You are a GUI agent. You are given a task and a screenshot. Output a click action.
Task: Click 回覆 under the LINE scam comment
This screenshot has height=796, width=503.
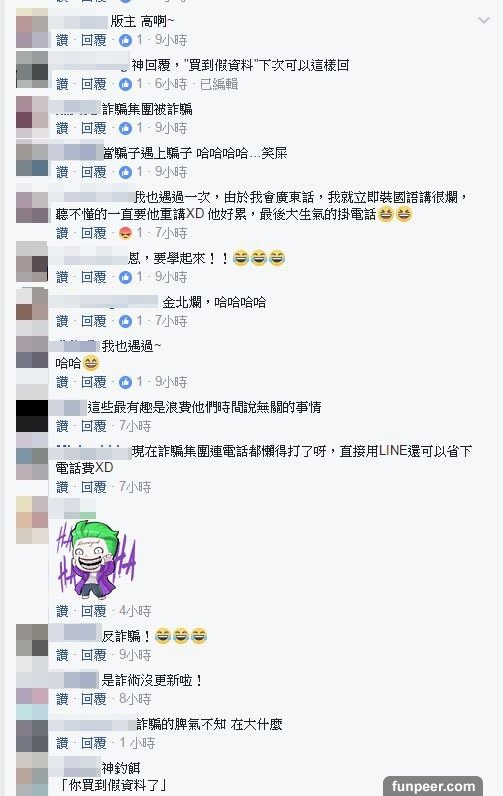[x=94, y=487]
